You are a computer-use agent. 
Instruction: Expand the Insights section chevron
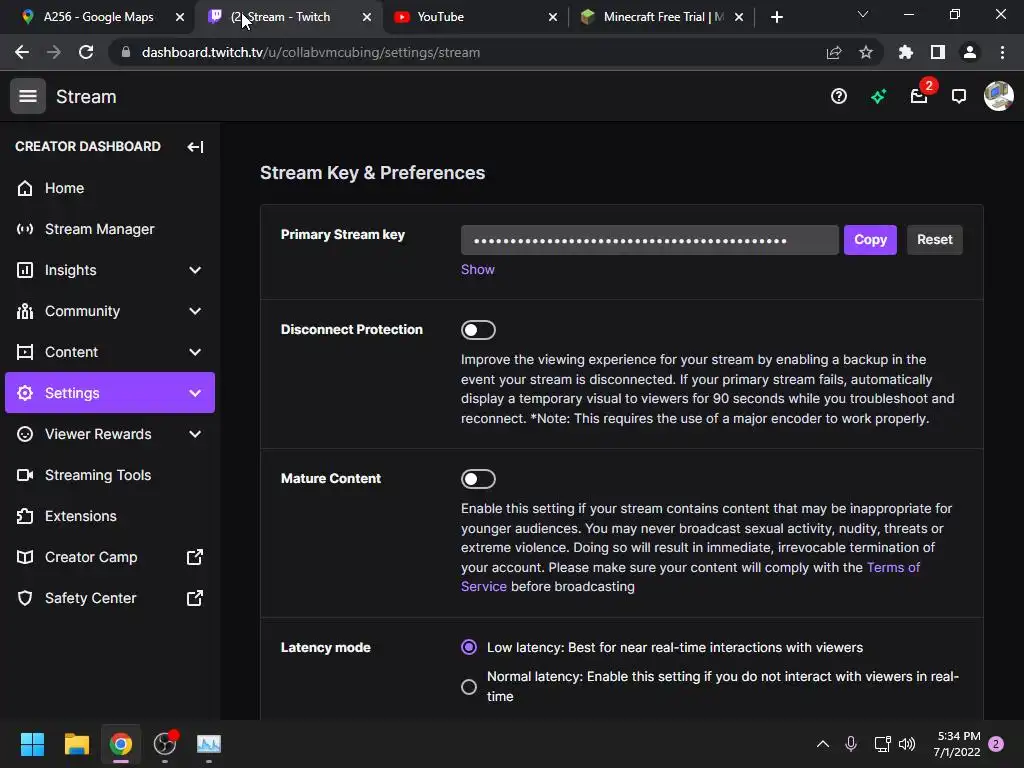point(195,270)
